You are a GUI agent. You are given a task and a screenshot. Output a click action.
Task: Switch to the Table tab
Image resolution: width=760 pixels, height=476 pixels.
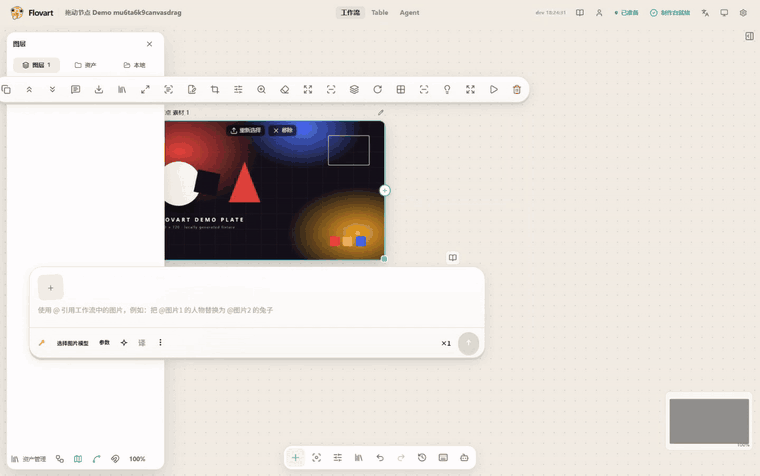[x=380, y=13]
